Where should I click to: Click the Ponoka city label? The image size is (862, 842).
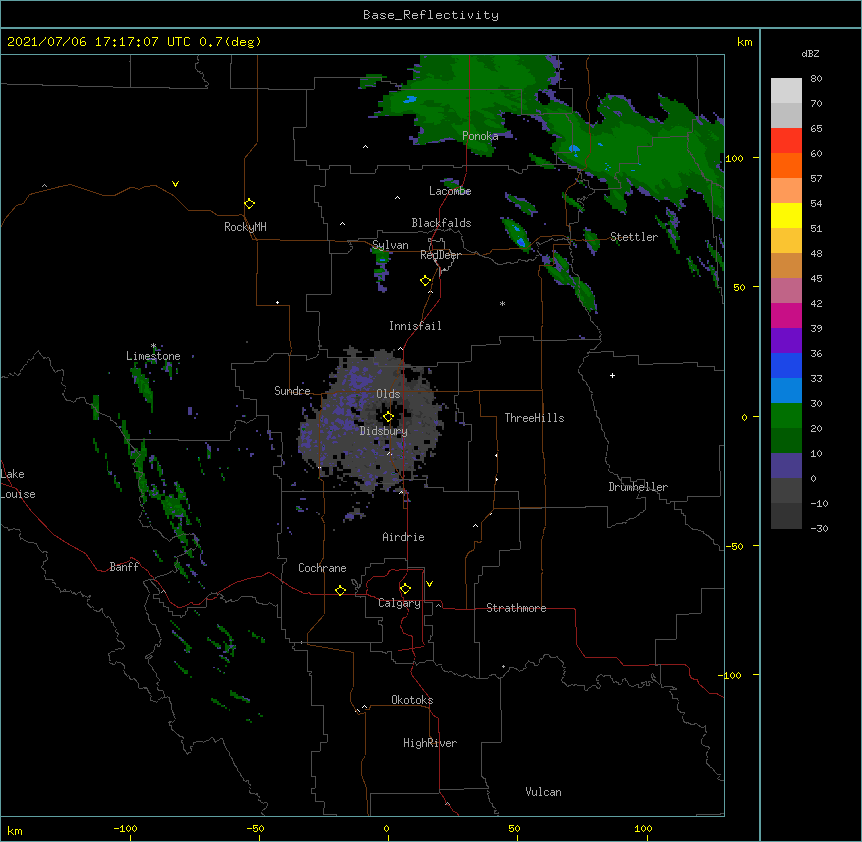click(x=480, y=136)
